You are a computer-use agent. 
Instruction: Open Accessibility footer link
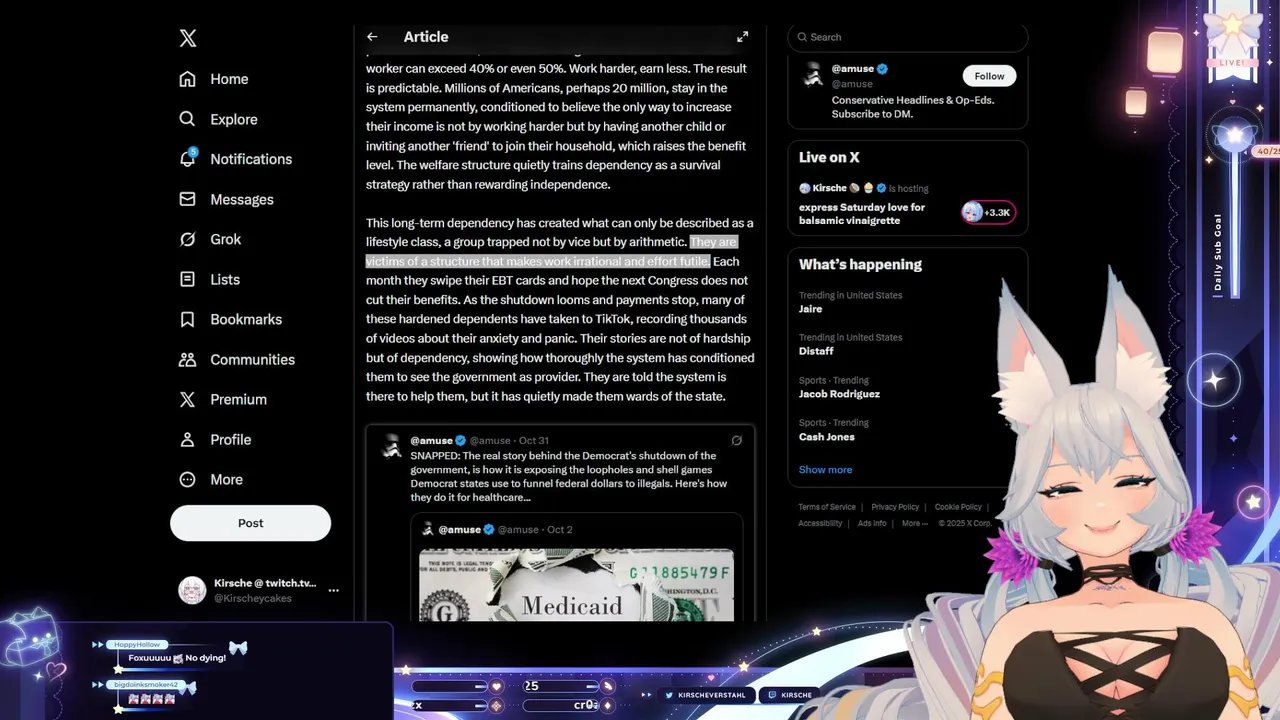pyautogui.click(x=820, y=523)
